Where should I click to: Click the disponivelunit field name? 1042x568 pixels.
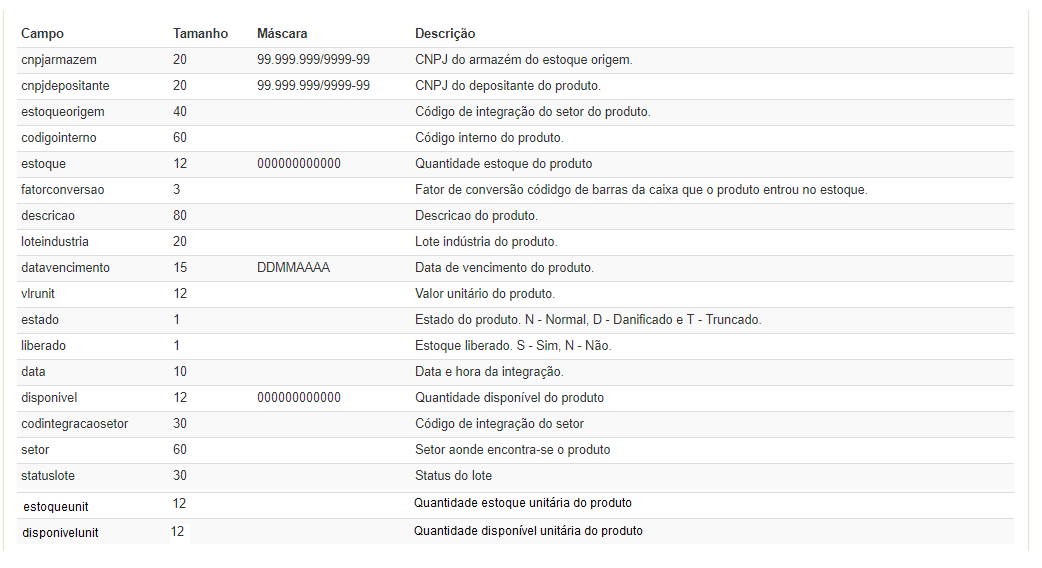pyautogui.click(x=60, y=533)
